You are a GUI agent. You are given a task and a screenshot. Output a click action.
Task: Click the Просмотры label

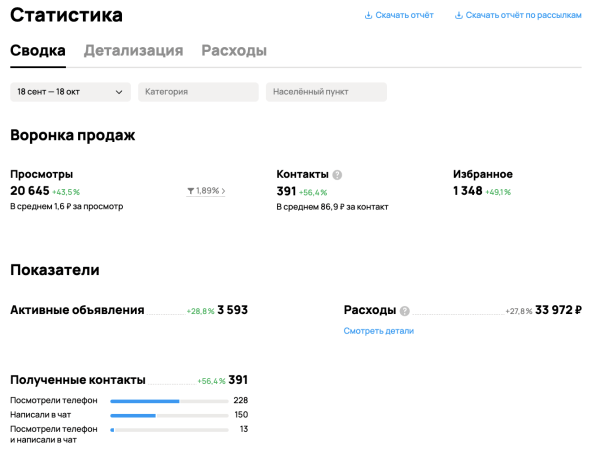(x=42, y=174)
